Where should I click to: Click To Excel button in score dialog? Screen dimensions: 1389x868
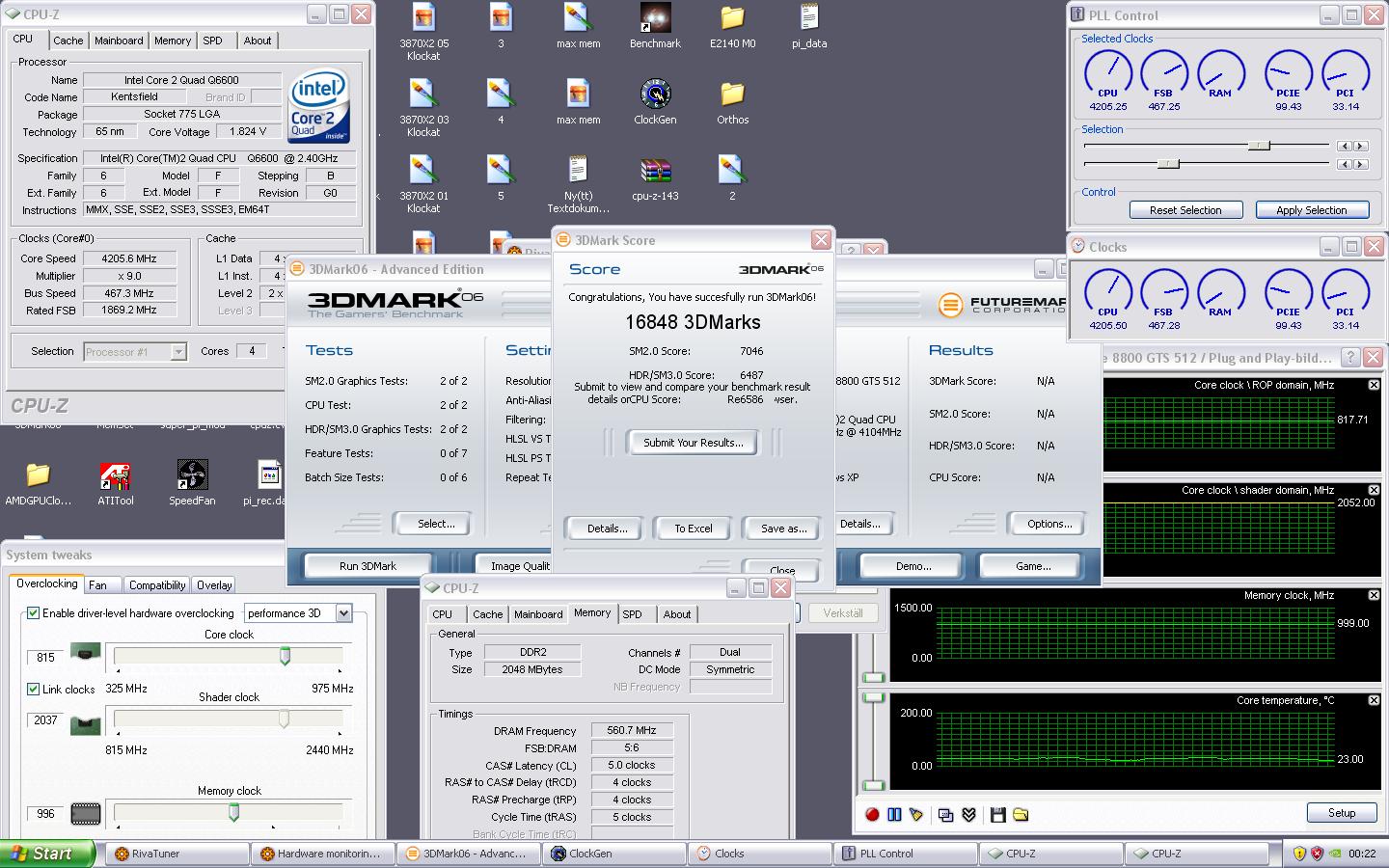coord(694,529)
